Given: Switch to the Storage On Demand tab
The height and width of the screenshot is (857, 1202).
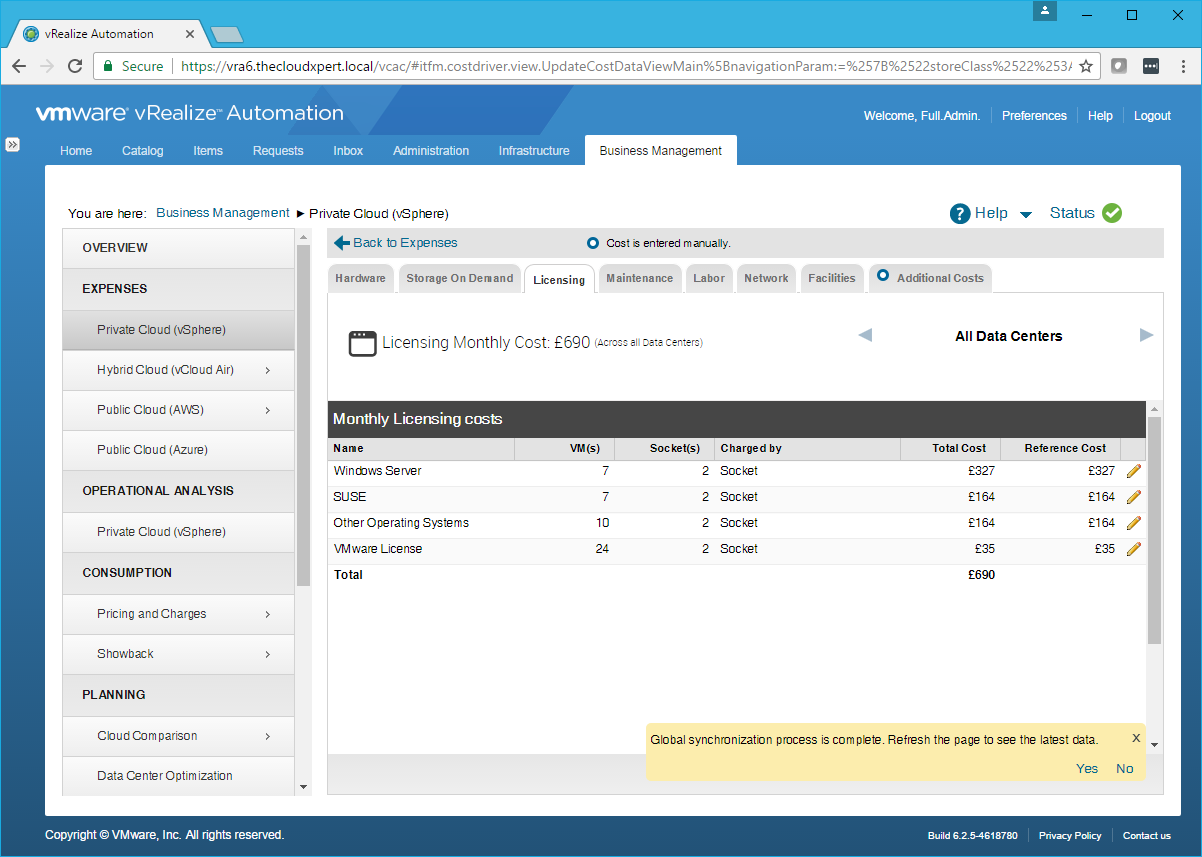Looking at the screenshot, I should coord(459,278).
